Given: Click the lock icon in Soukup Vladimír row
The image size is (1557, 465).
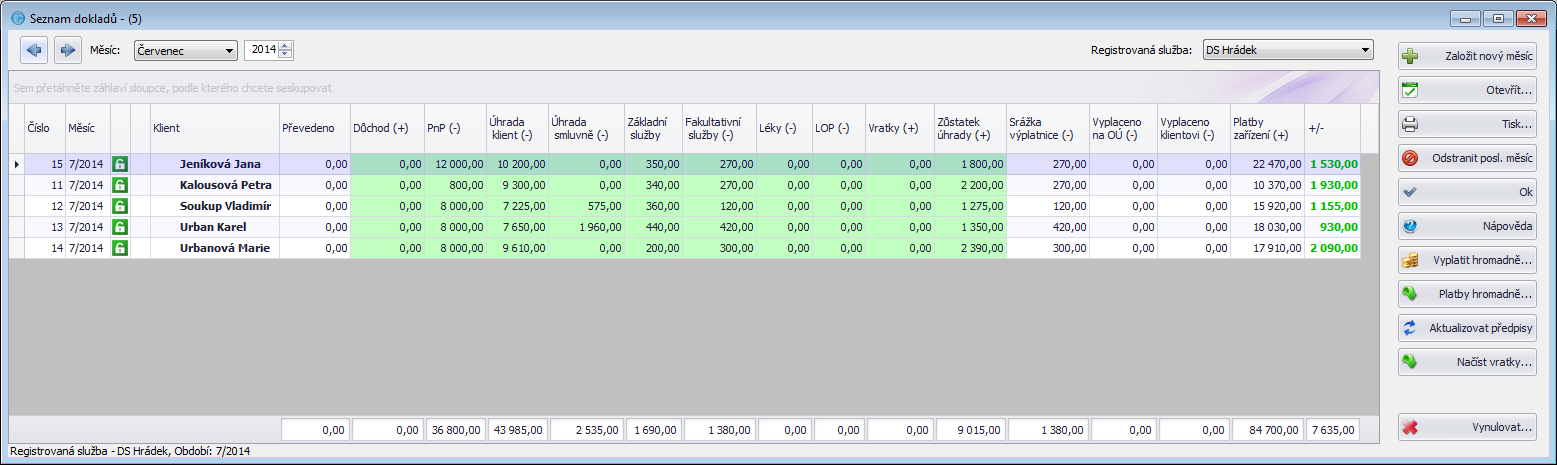Looking at the screenshot, I should pyautogui.click(x=120, y=205).
